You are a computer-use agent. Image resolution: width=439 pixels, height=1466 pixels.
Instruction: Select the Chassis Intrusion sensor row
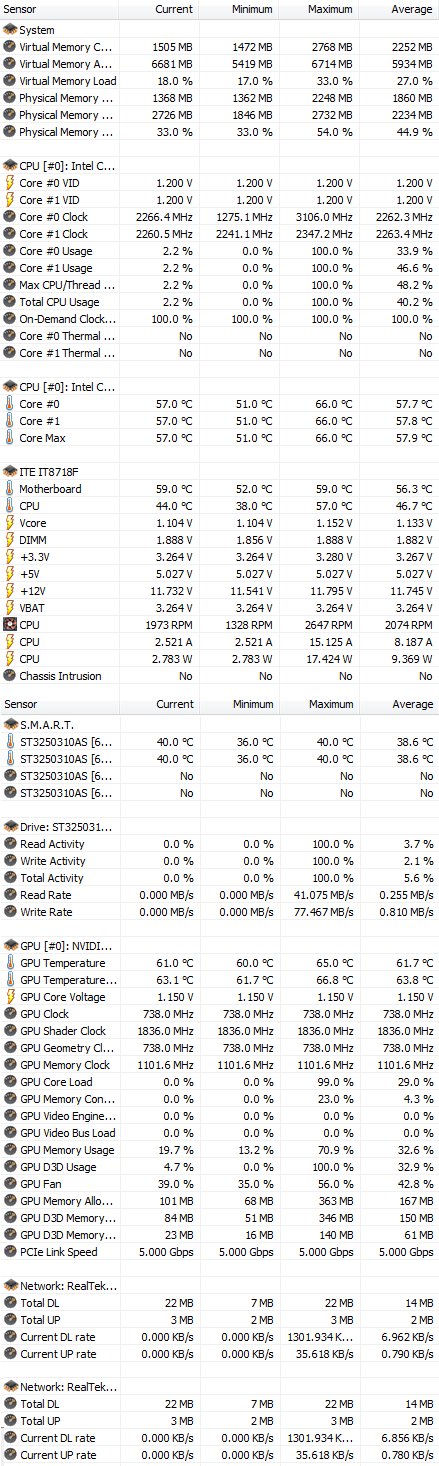219,676
